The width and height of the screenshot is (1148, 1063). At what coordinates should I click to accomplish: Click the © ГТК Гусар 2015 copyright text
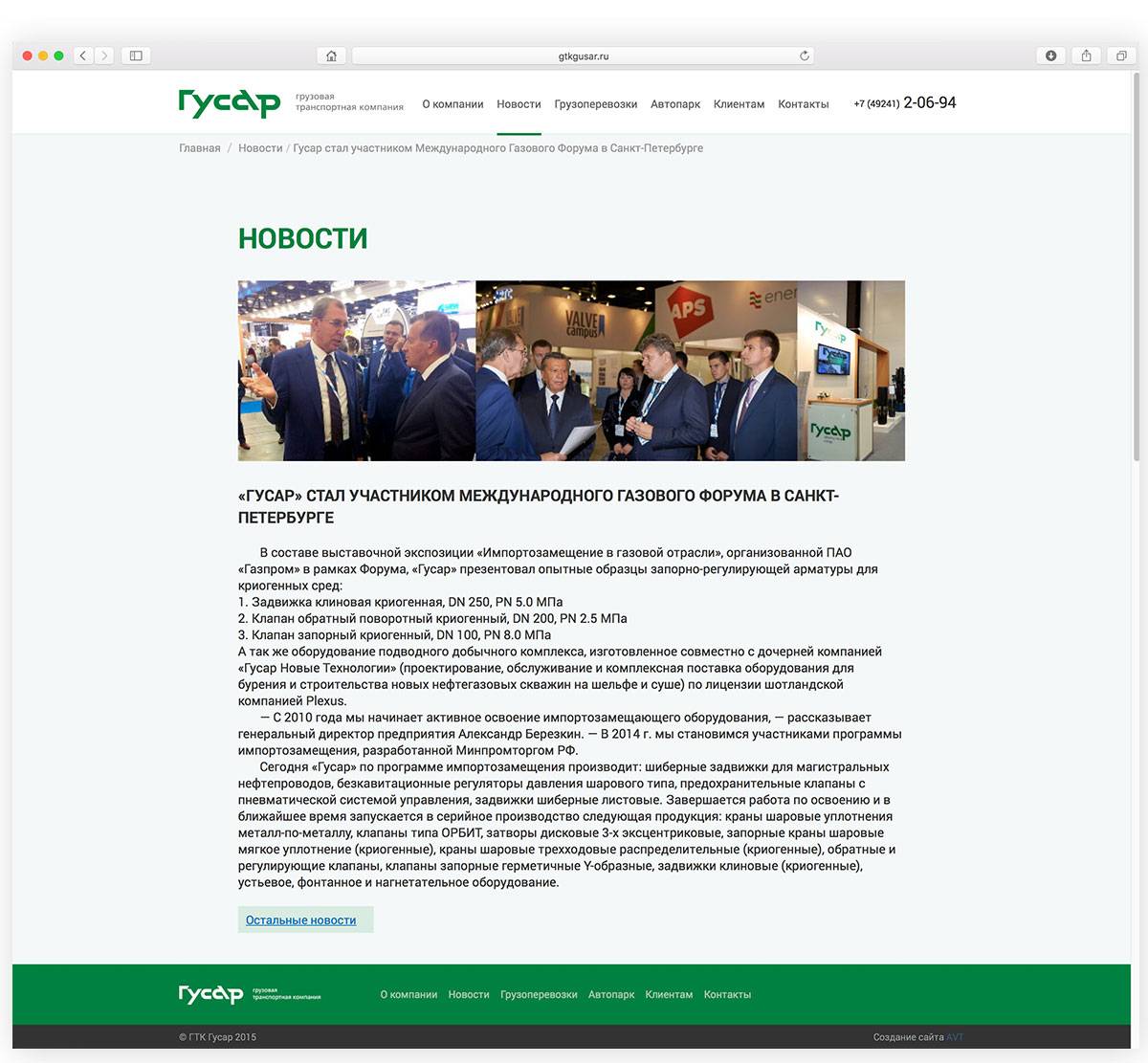click(217, 1037)
